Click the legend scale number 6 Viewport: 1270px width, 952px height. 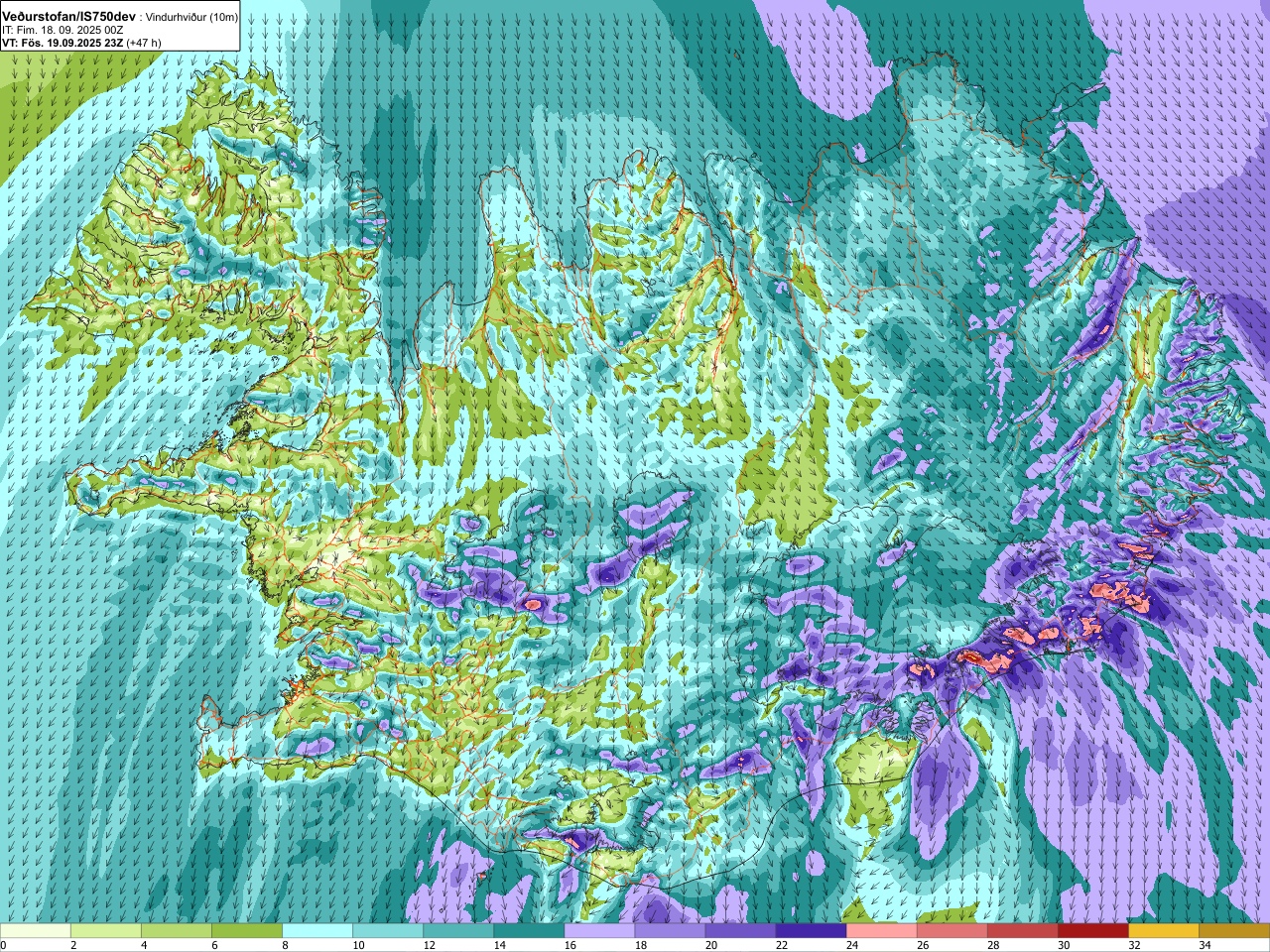coord(214,945)
